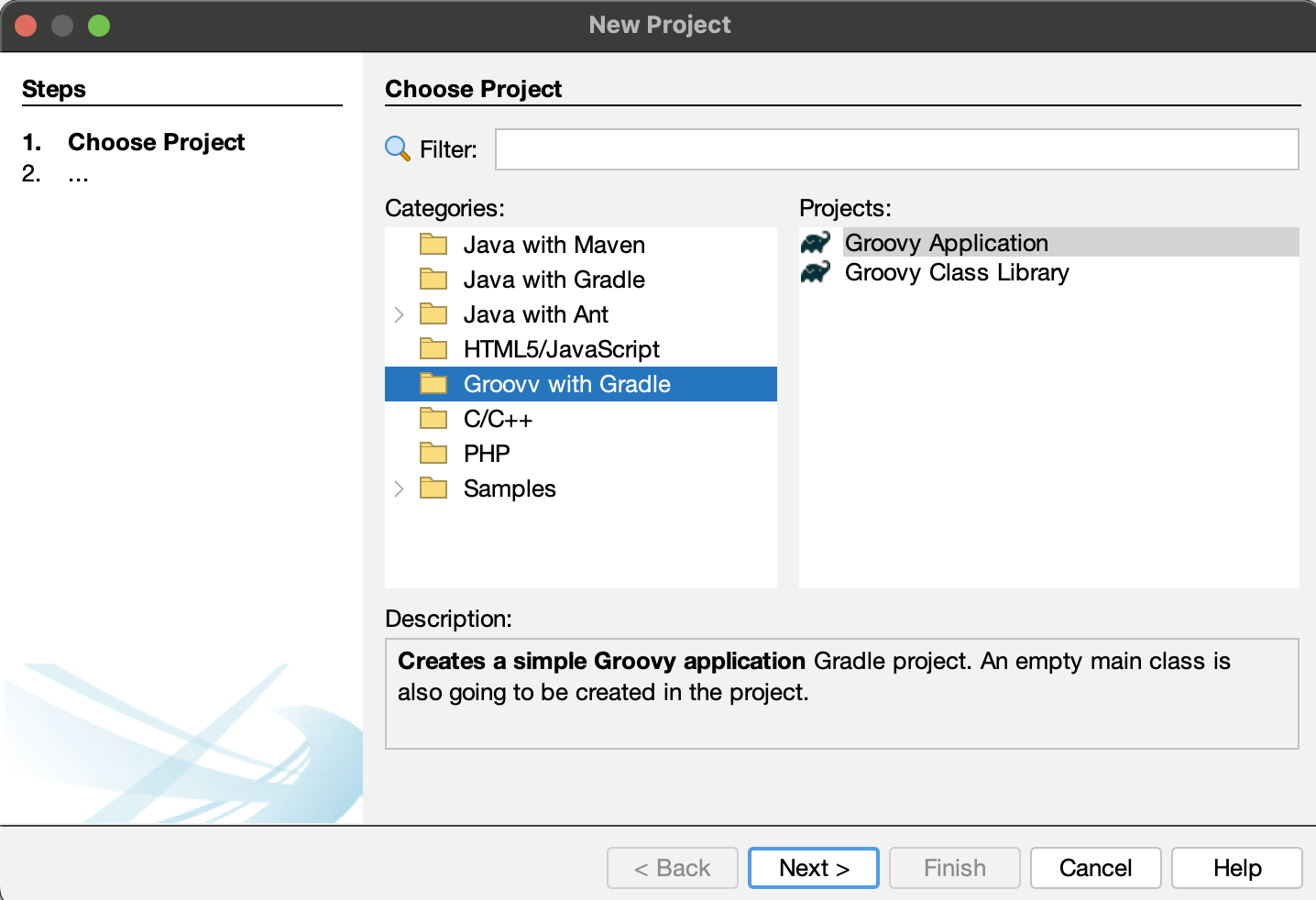Select Groovy Class Library project type

(x=957, y=272)
